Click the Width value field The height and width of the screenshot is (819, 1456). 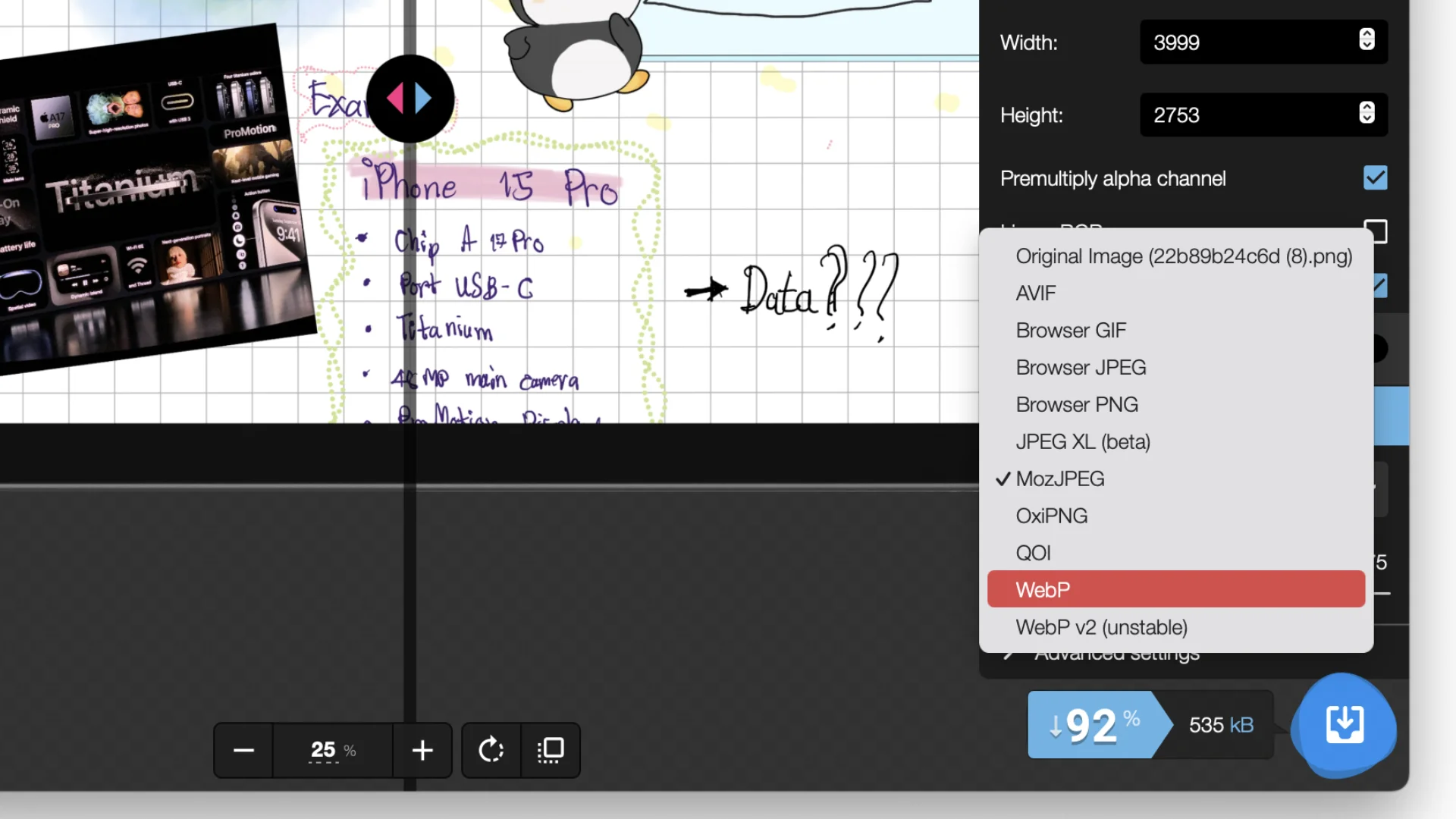[x=1244, y=42]
